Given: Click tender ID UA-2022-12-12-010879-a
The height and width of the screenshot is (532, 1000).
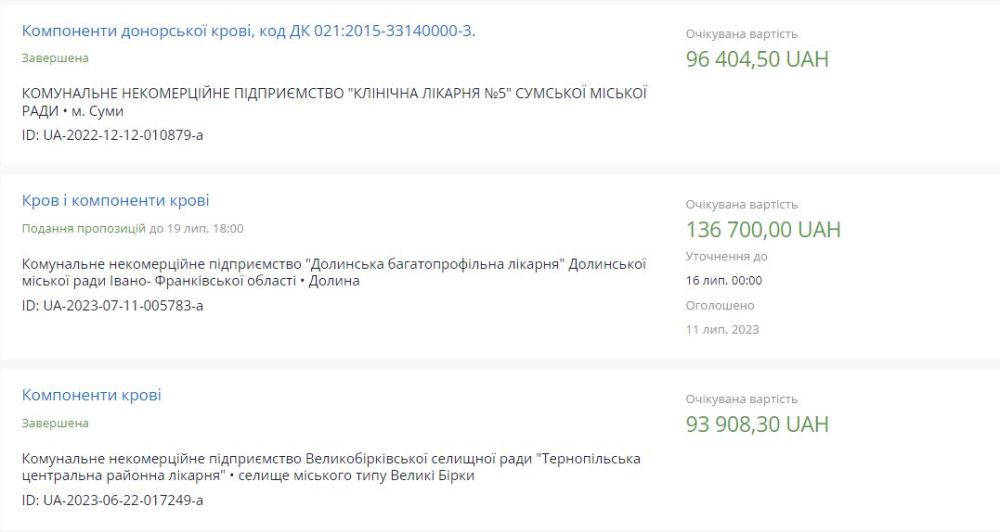Looking at the screenshot, I should 112,134.
